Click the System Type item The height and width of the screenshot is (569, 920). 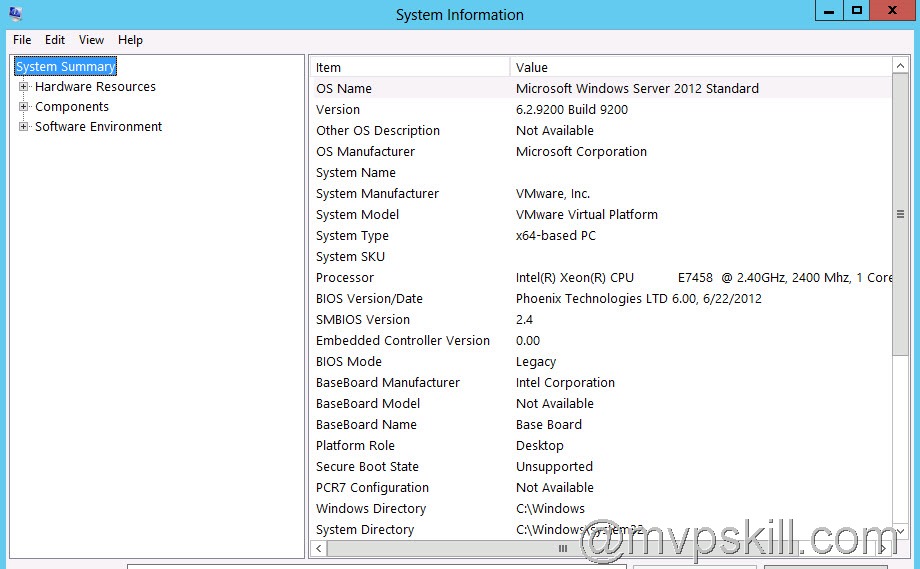point(352,236)
